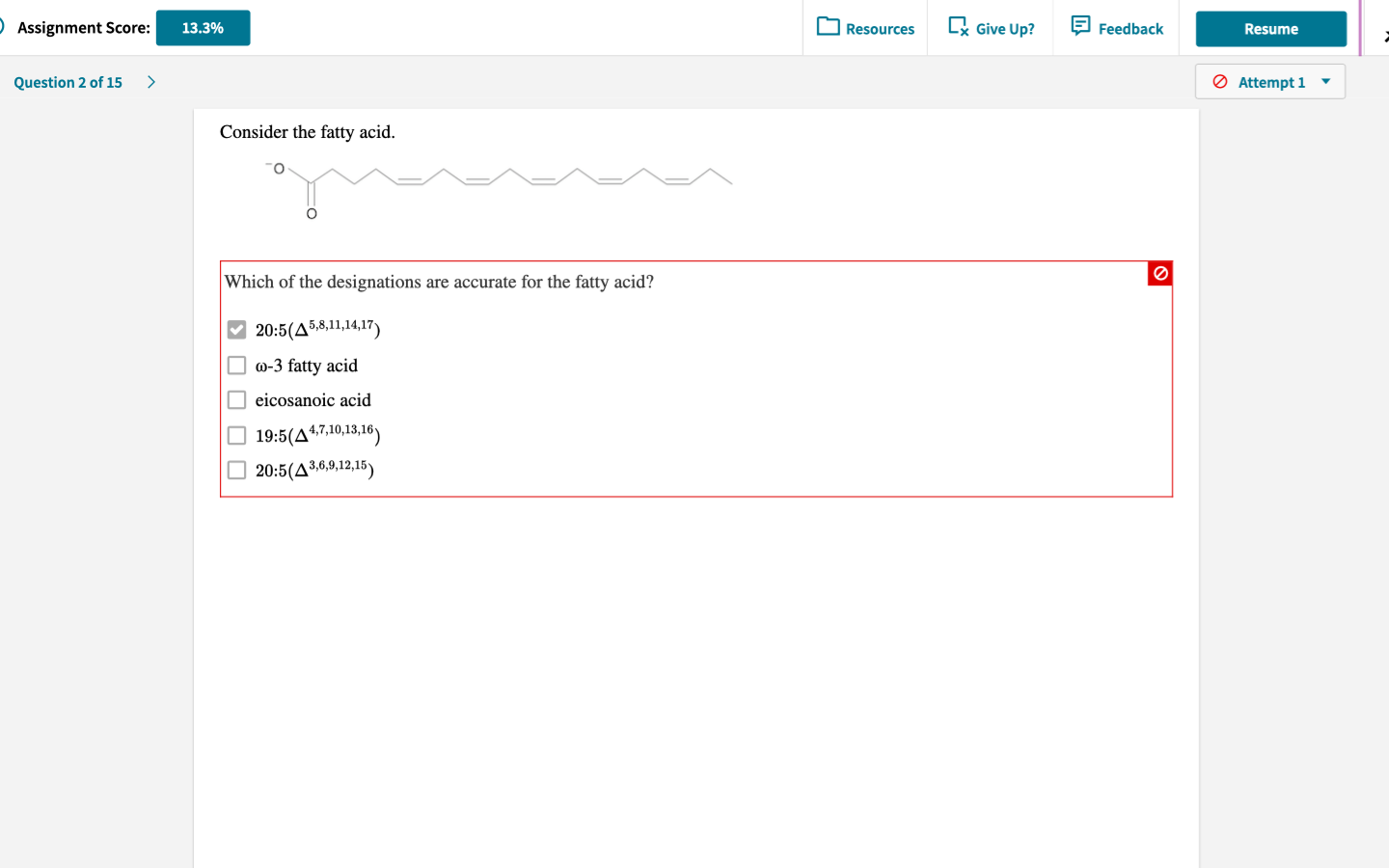Image resolution: width=1389 pixels, height=868 pixels.
Task: Click the red incorrect marker on the question box
Action: (x=1159, y=273)
